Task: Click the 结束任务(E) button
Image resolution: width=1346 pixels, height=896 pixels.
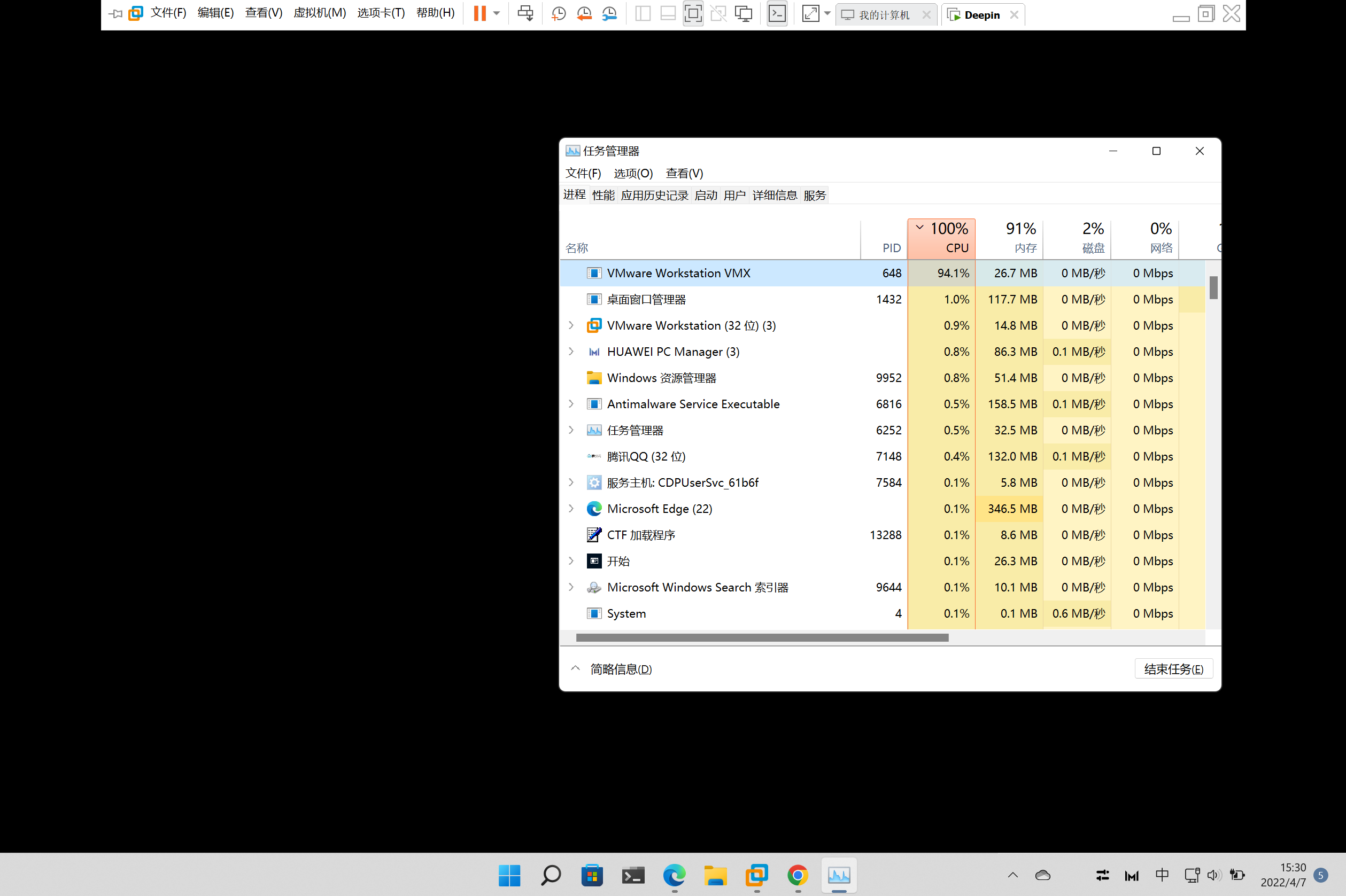Action: pyautogui.click(x=1173, y=669)
